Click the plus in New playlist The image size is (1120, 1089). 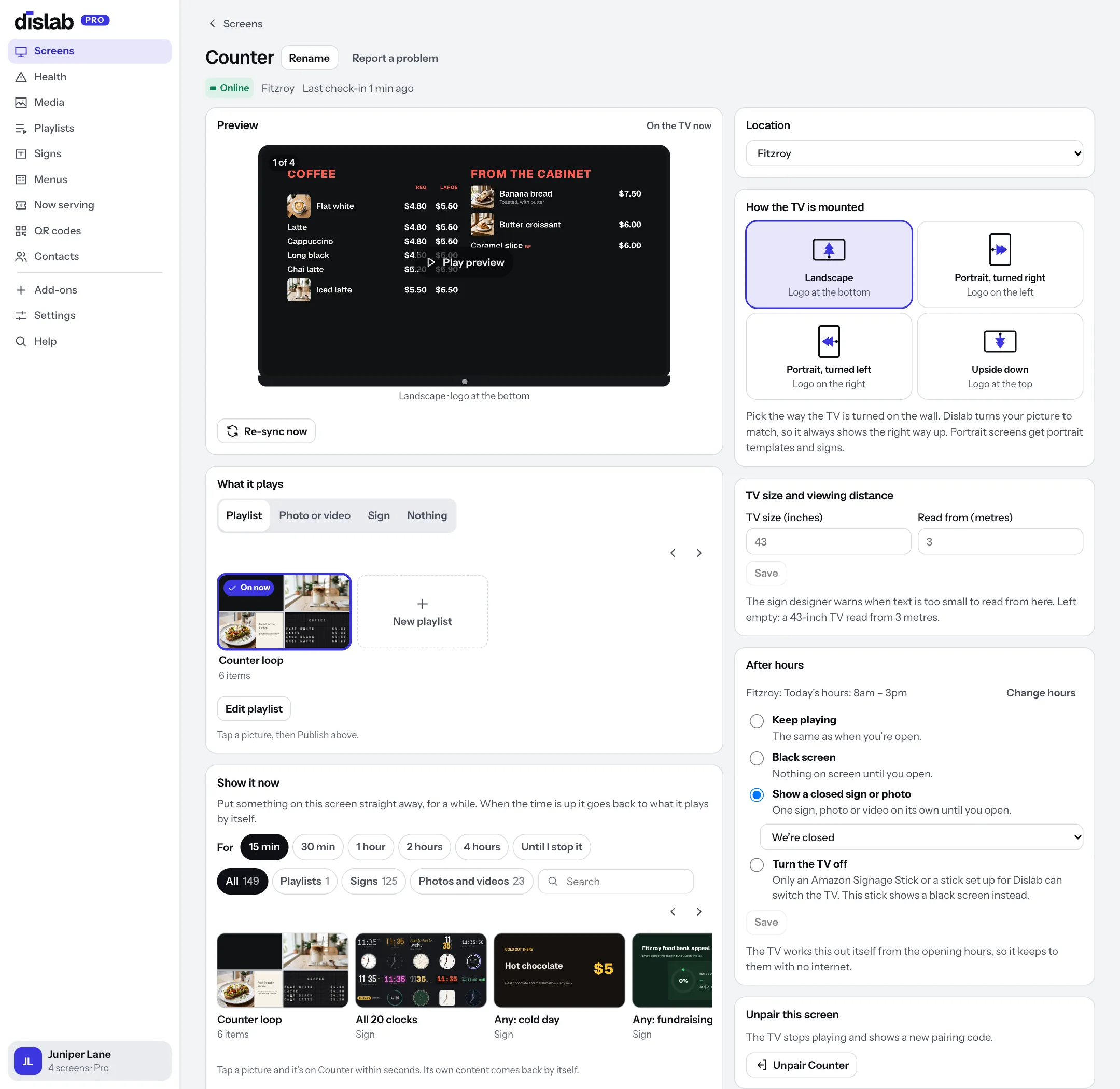tap(422, 604)
